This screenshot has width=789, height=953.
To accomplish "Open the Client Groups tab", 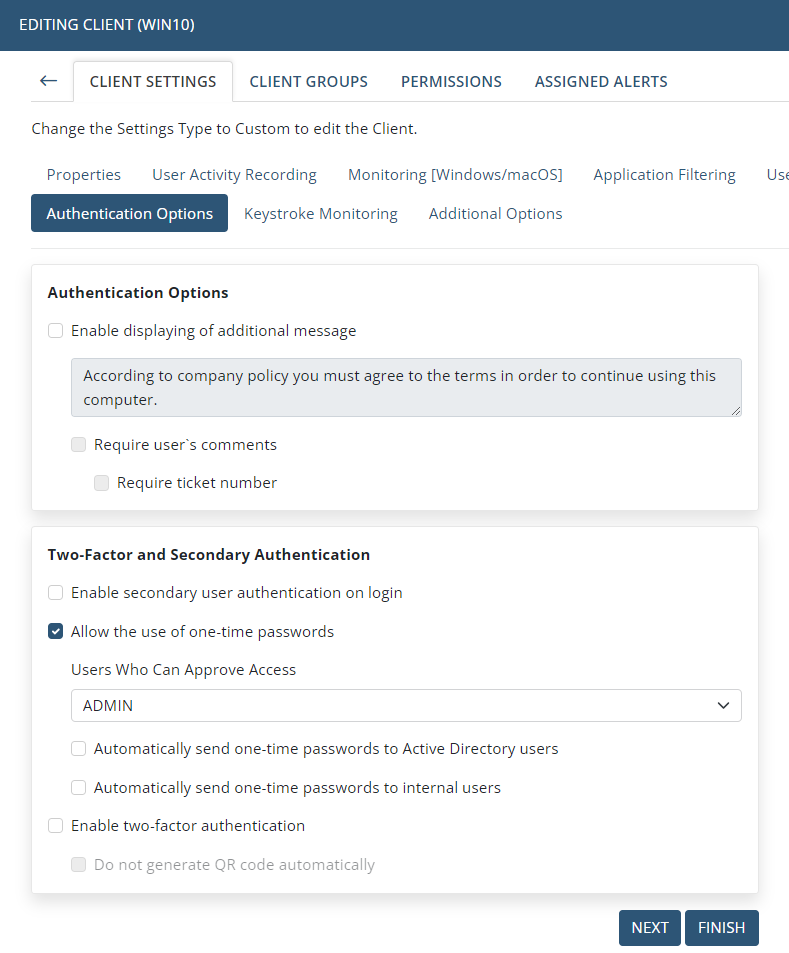I will coord(308,82).
